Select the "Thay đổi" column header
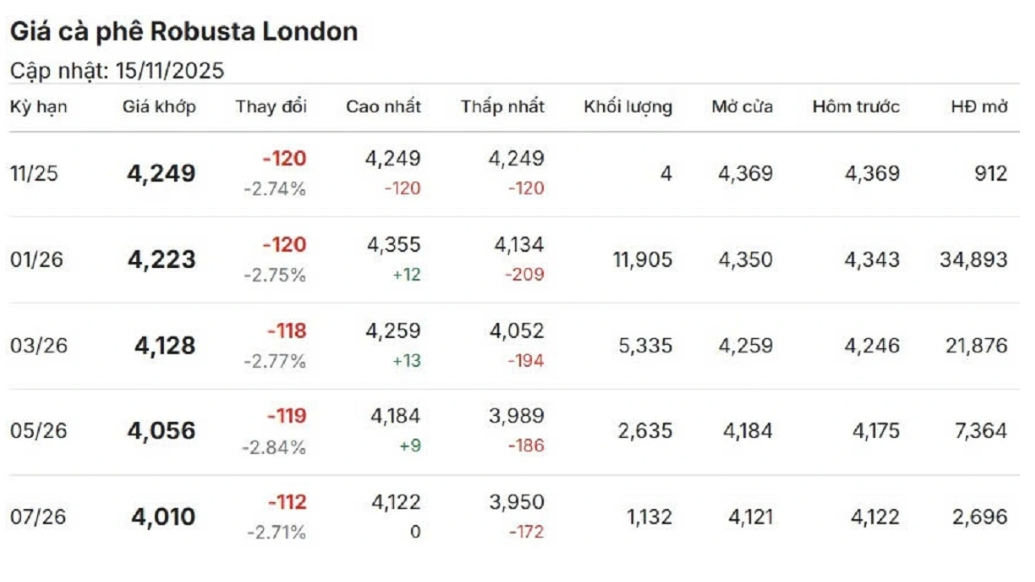Viewport: 1035px width, 582px height. pos(271,107)
